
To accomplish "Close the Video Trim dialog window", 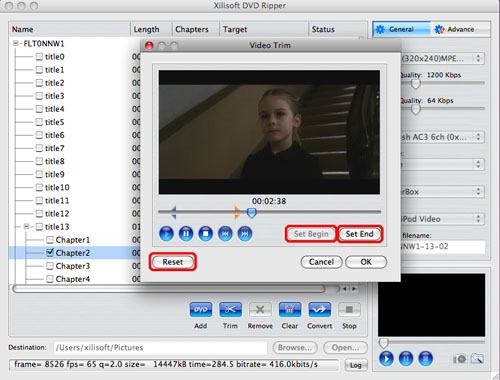I will [x=149, y=46].
